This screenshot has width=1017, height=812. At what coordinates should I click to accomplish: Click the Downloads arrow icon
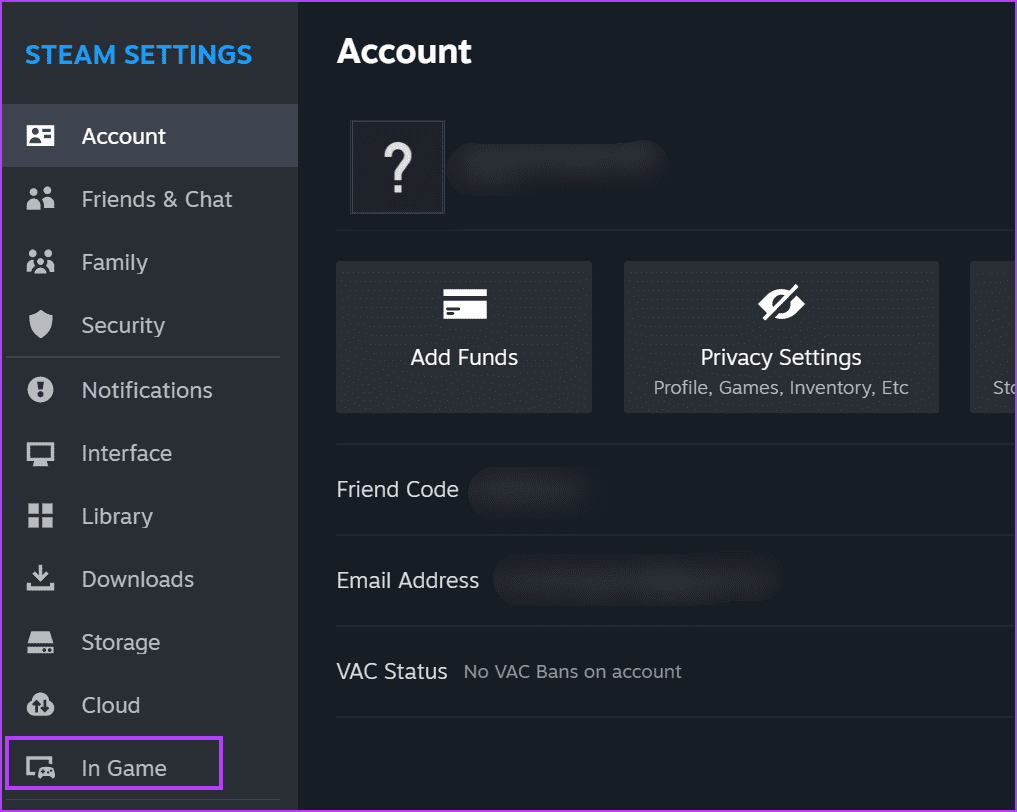(x=40, y=578)
